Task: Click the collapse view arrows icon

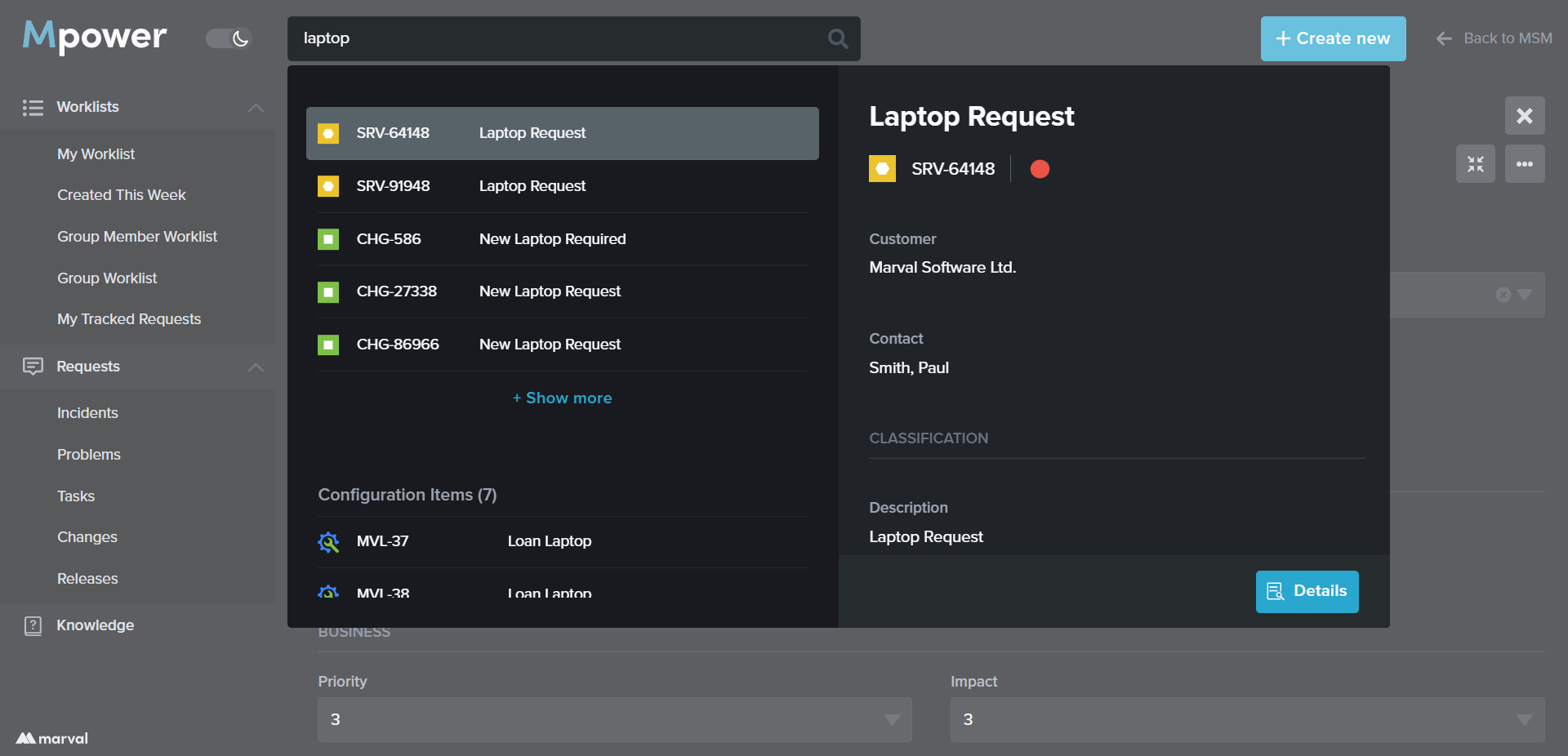Action: [x=1475, y=164]
